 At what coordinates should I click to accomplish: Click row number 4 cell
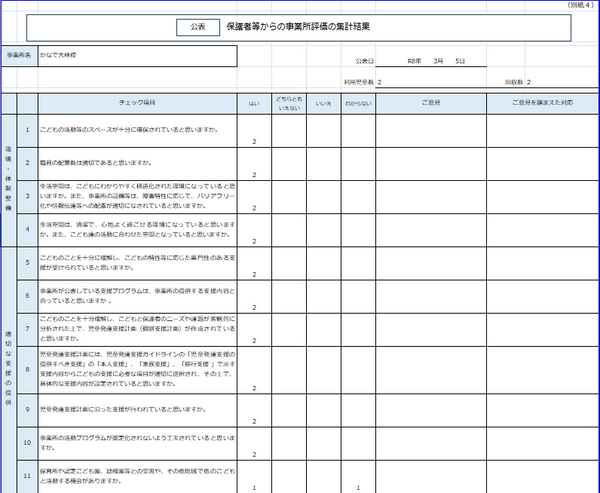tap(27, 230)
